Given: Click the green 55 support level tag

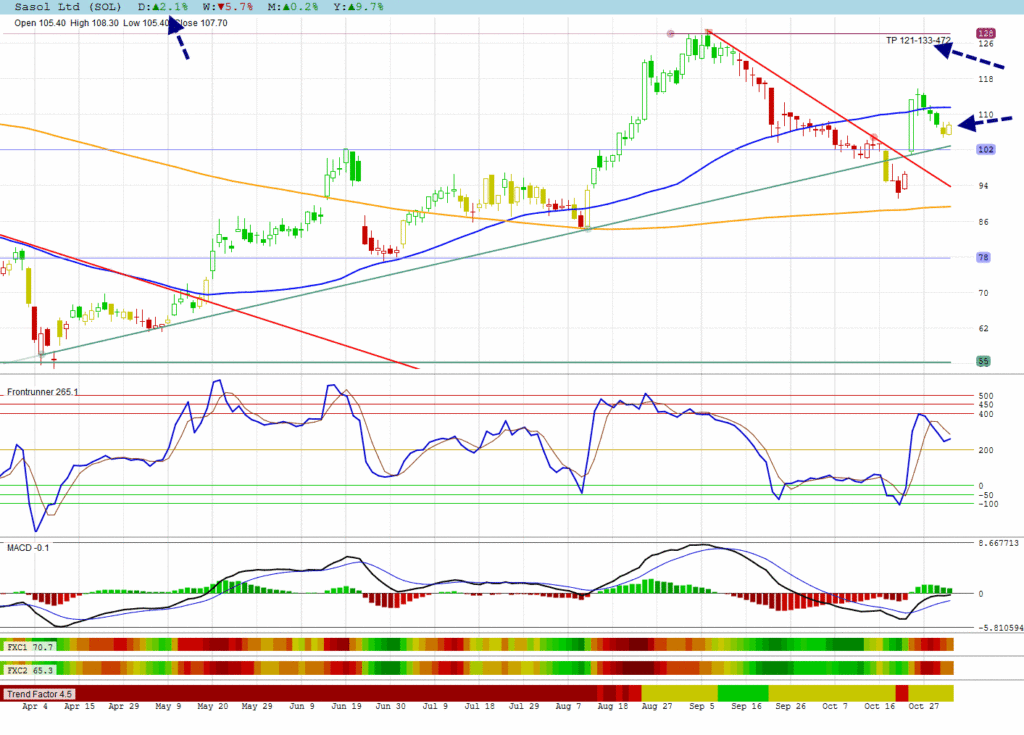Looking at the screenshot, I should point(985,361).
